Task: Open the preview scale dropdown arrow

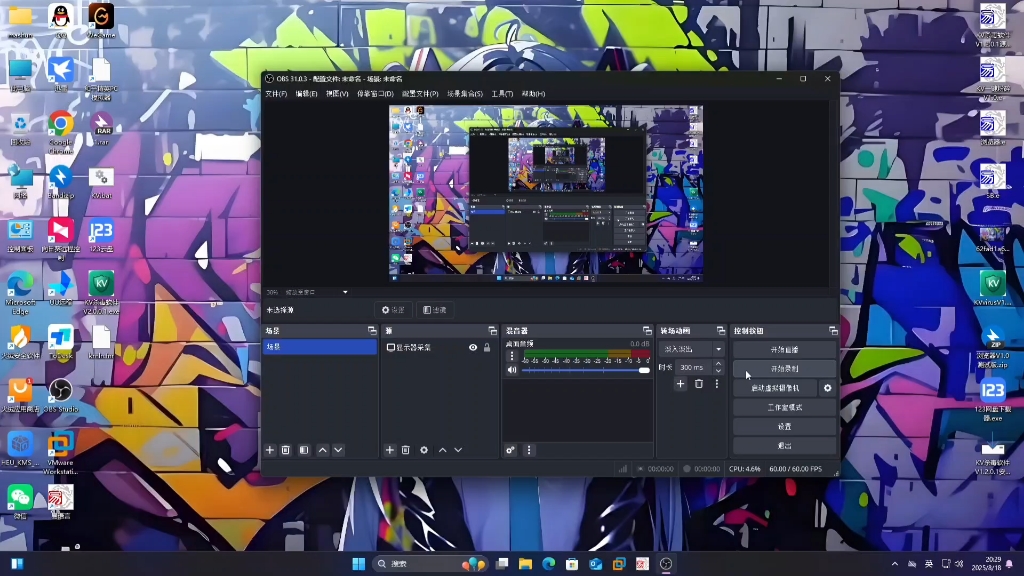Action: [345, 293]
